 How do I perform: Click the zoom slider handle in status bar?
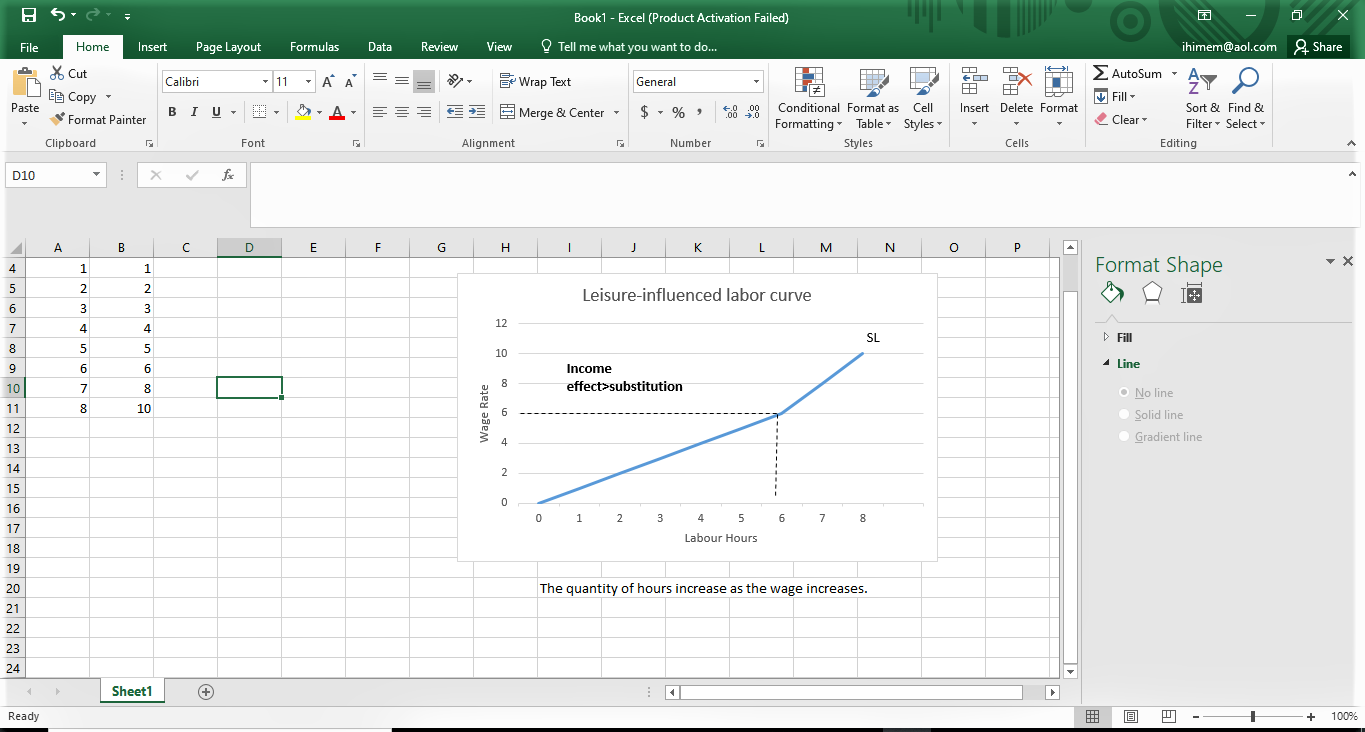[1253, 717]
